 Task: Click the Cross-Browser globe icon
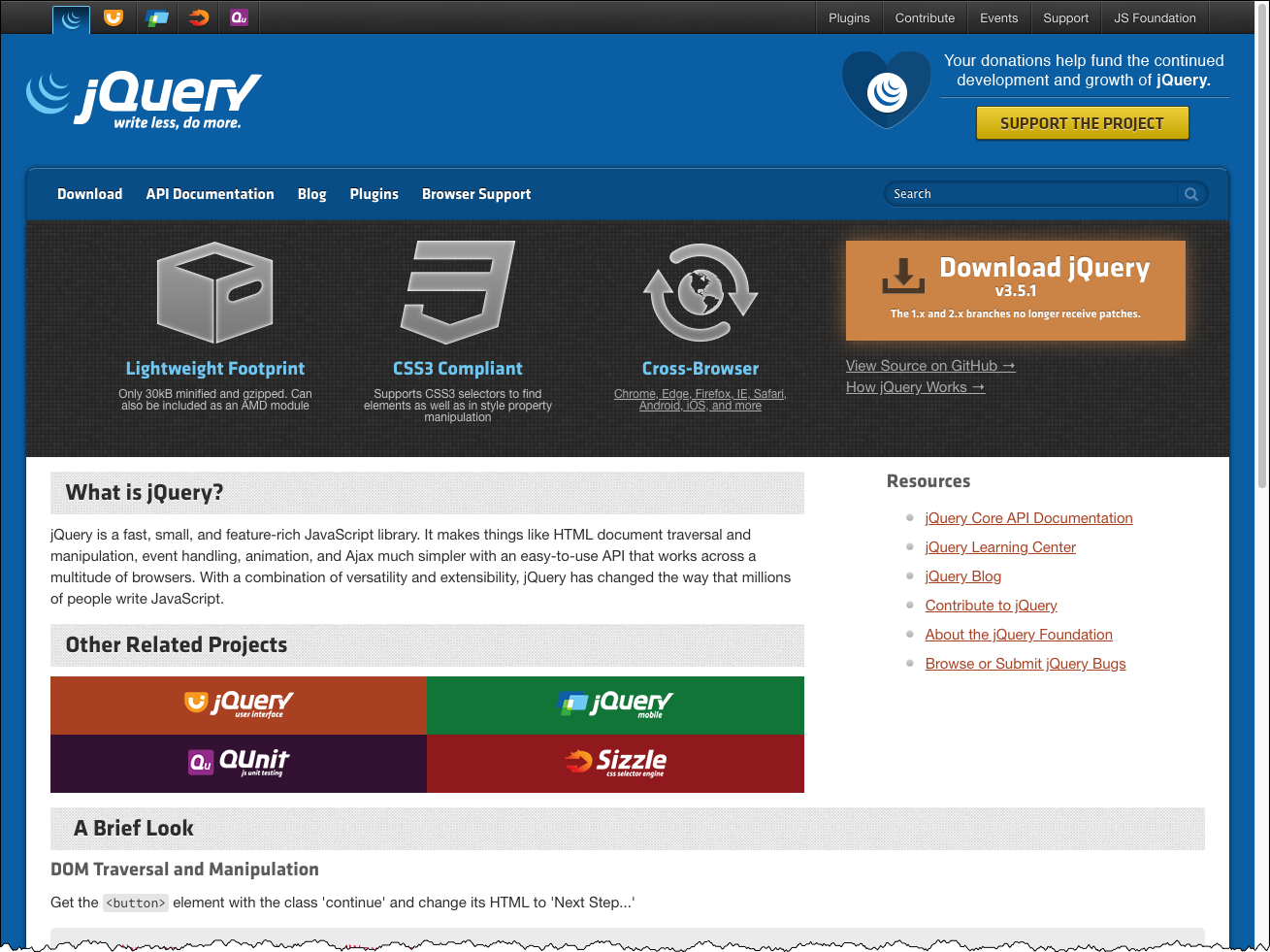pos(700,291)
